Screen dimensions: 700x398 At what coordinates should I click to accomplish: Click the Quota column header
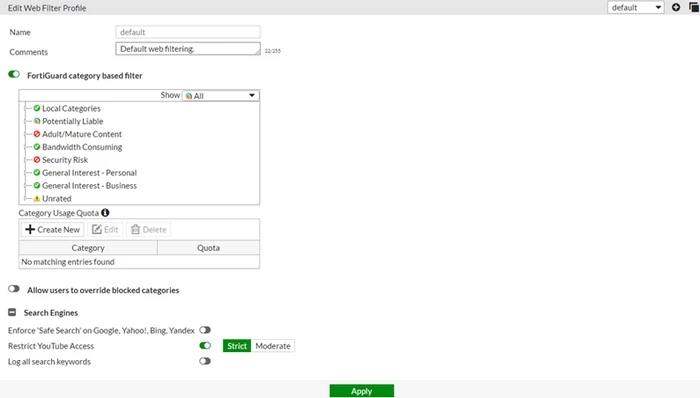click(208, 248)
